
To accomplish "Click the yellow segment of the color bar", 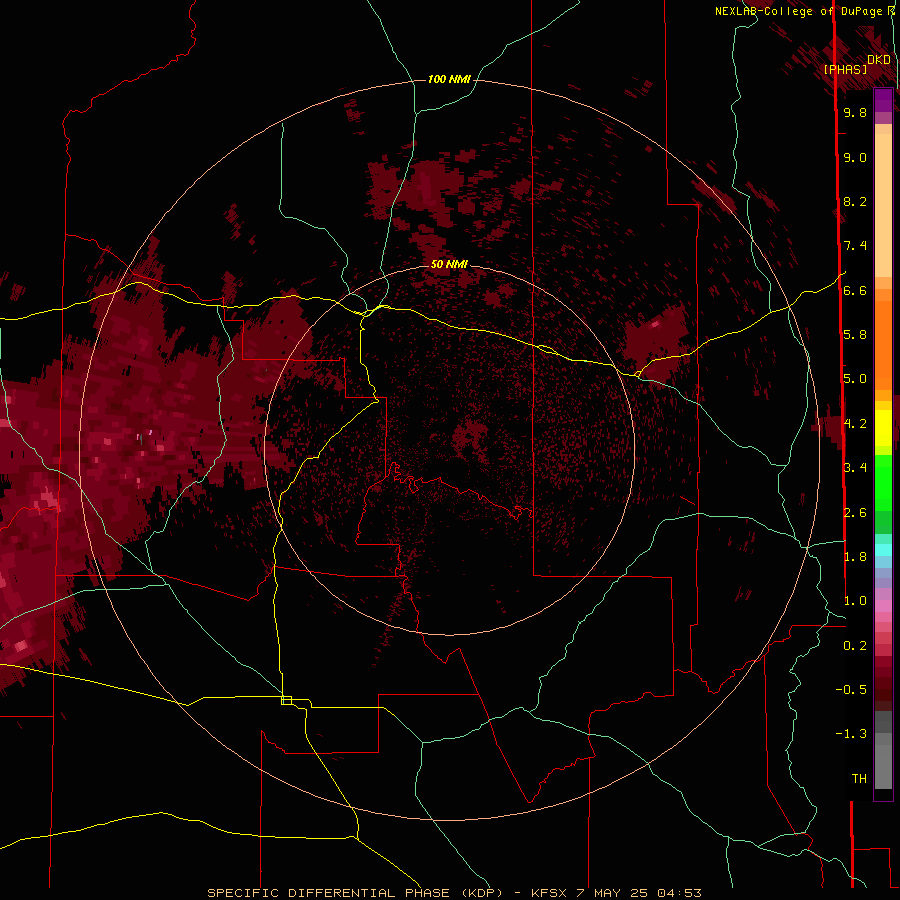I will (883, 428).
